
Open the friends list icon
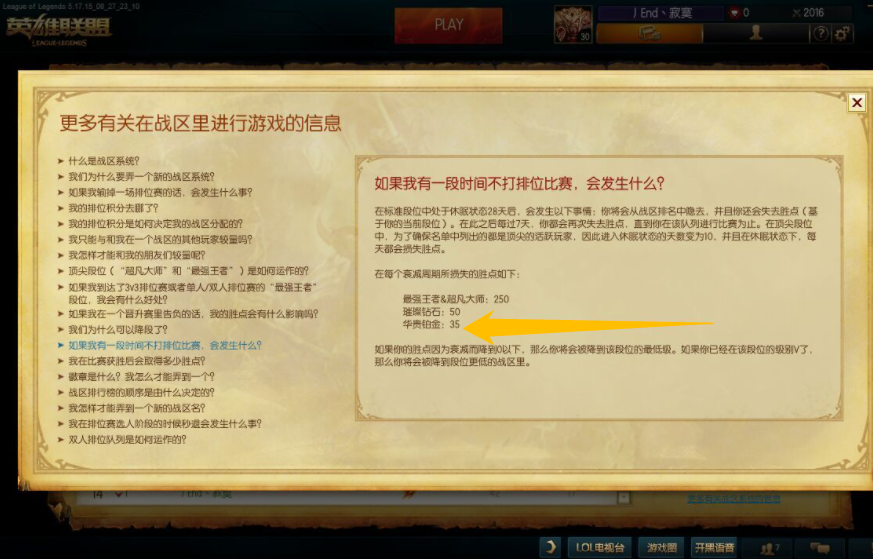pyautogui.click(x=770, y=548)
